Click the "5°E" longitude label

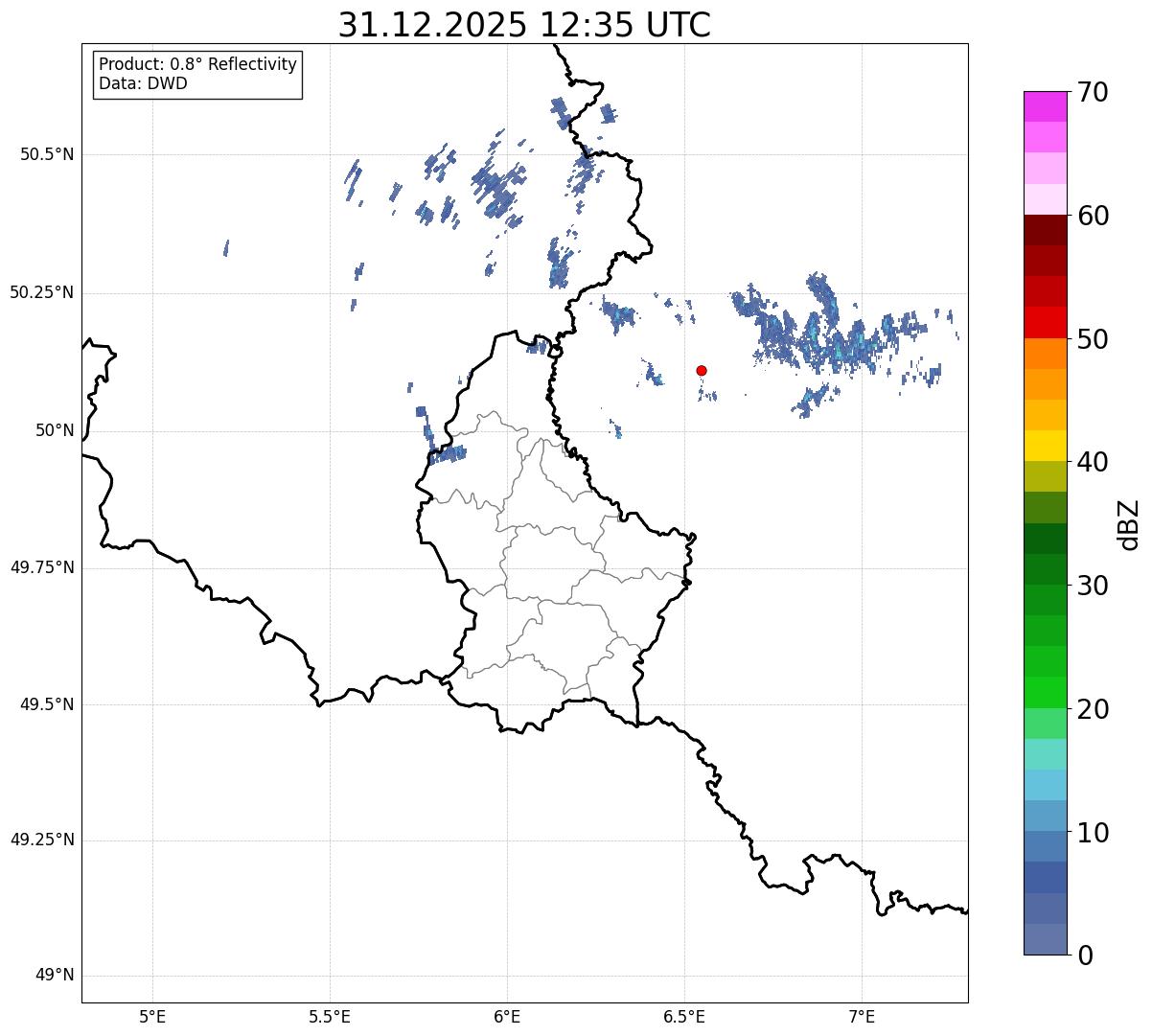(x=152, y=1016)
